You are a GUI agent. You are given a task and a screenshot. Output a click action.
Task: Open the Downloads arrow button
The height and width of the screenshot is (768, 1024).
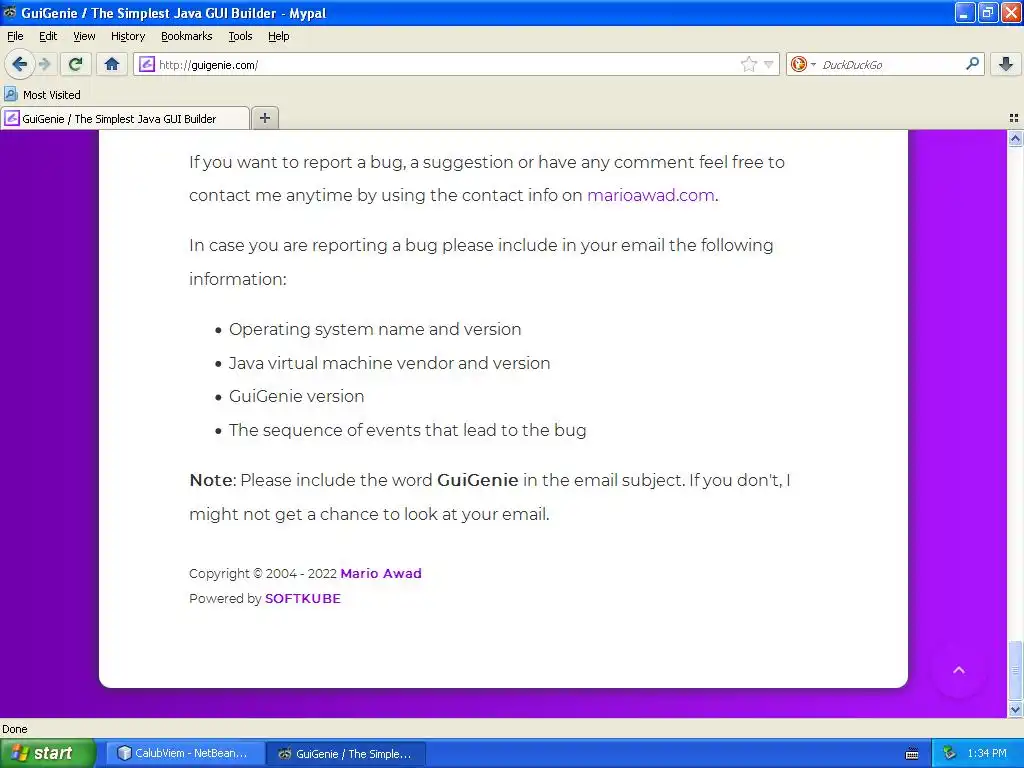(1006, 64)
